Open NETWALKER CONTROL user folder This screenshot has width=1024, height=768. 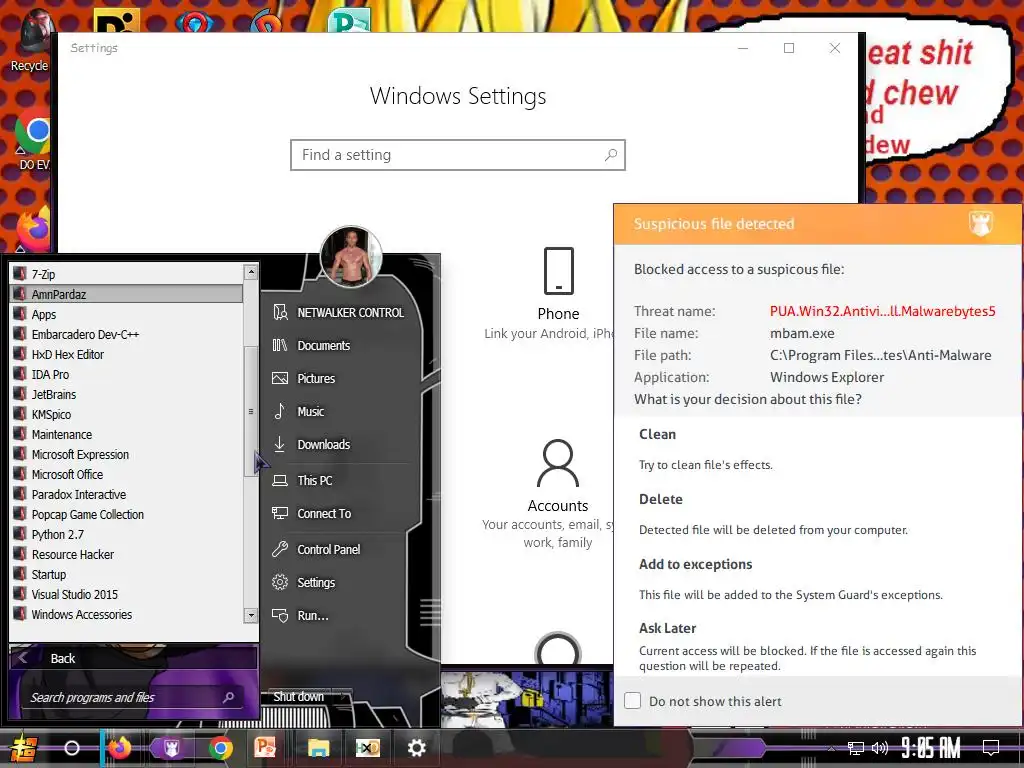pyautogui.click(x=340, y=313)
